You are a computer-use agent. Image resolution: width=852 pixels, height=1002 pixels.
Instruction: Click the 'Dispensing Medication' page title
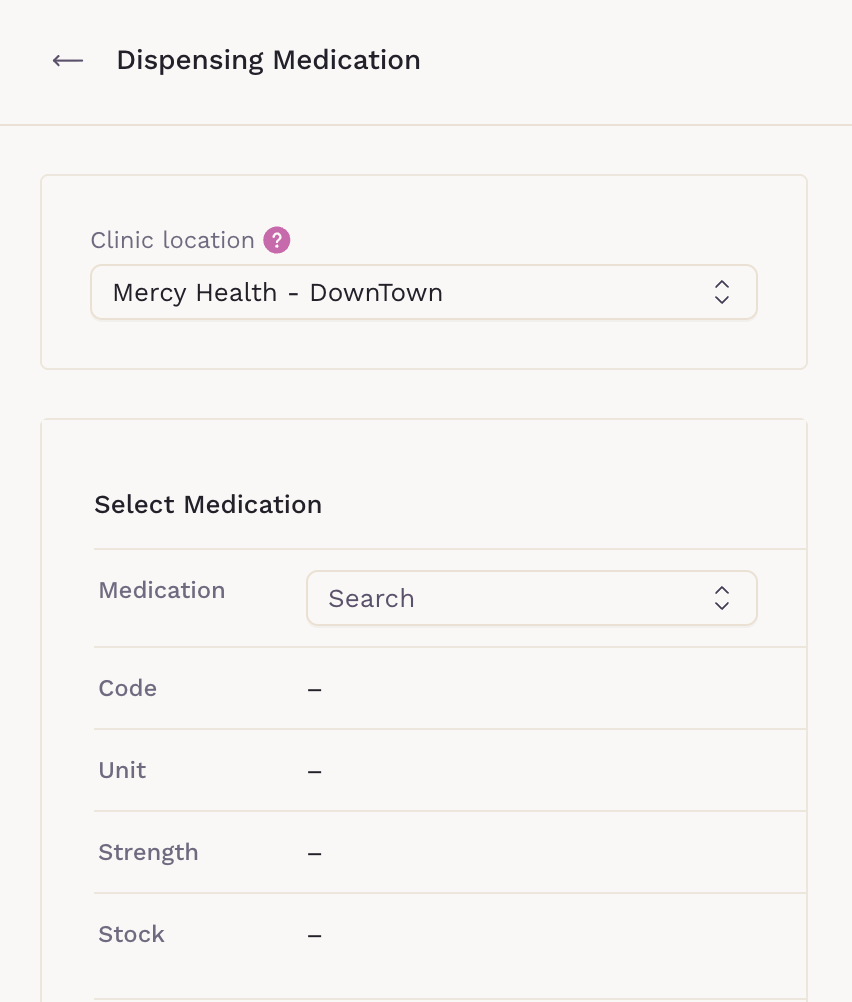click(x=268, y=60)
